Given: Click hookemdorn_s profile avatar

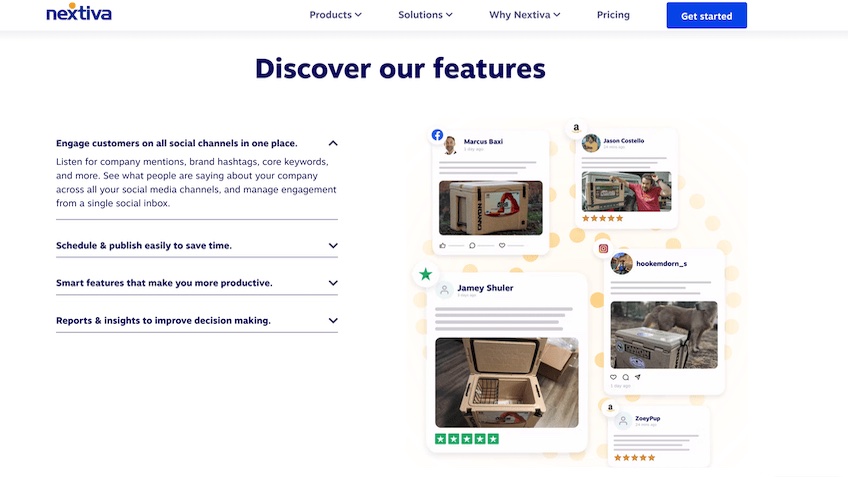Looking at the screenshot, I should pyautogui.click(x=621, y=263).
